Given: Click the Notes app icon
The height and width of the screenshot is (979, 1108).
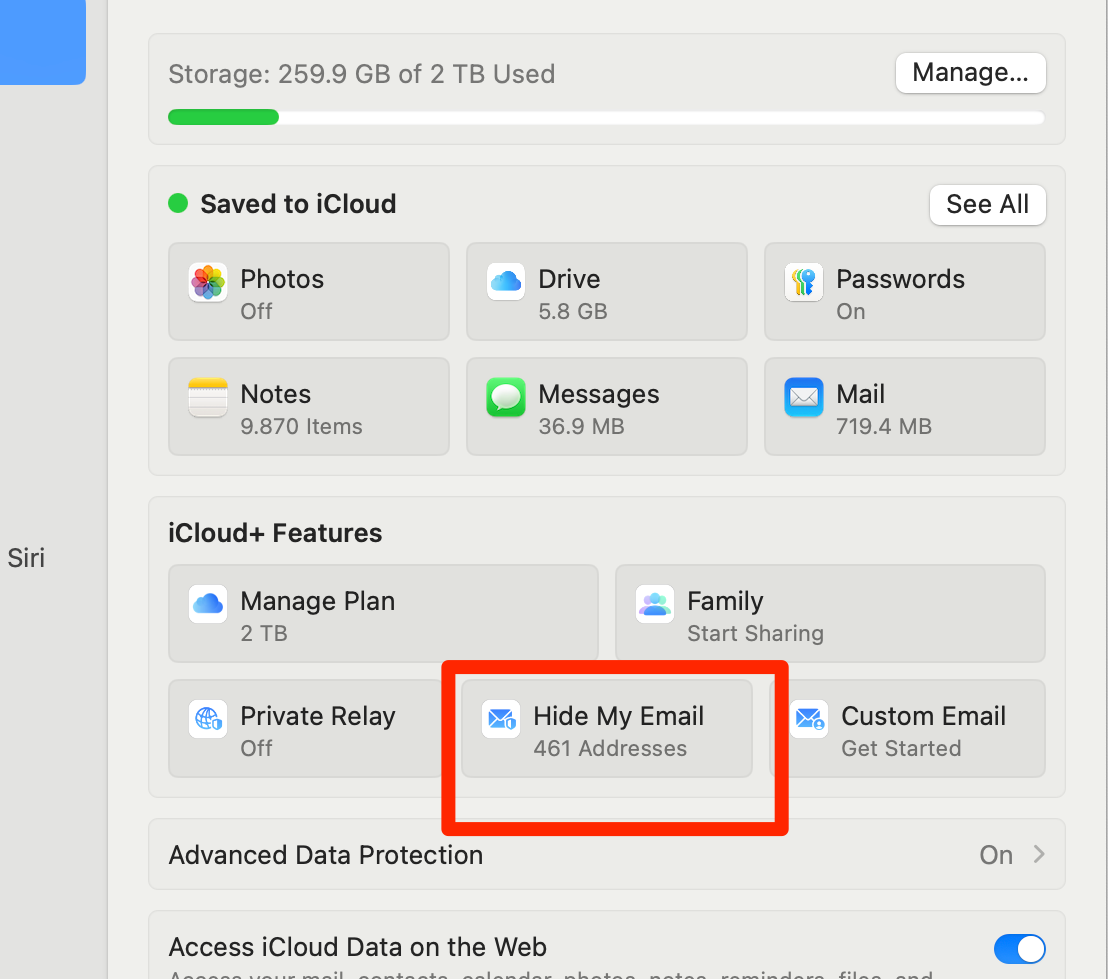Looking at the screenshot, I should [208, 397].
